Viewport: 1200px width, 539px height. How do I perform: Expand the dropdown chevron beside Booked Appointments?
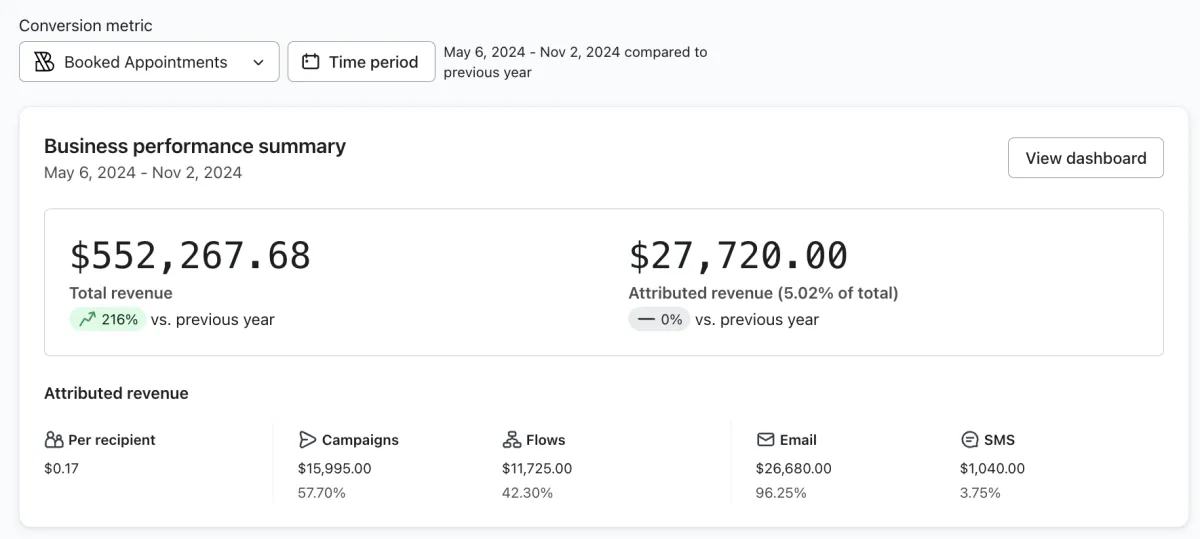coord(259,62)
